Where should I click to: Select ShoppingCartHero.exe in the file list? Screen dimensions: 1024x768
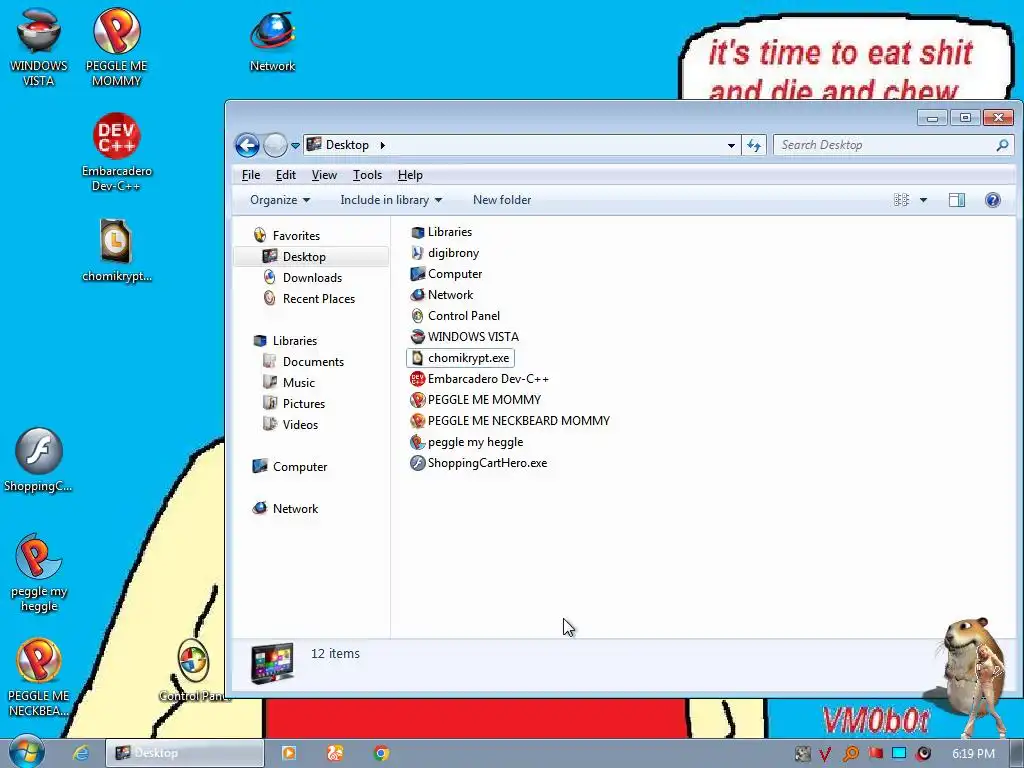479,463
